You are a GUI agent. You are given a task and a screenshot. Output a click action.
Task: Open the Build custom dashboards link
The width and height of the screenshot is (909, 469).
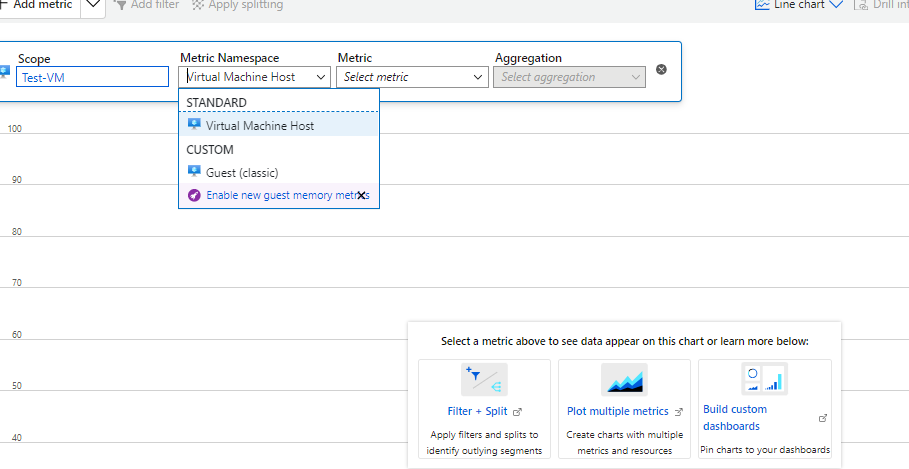(735, 417)
